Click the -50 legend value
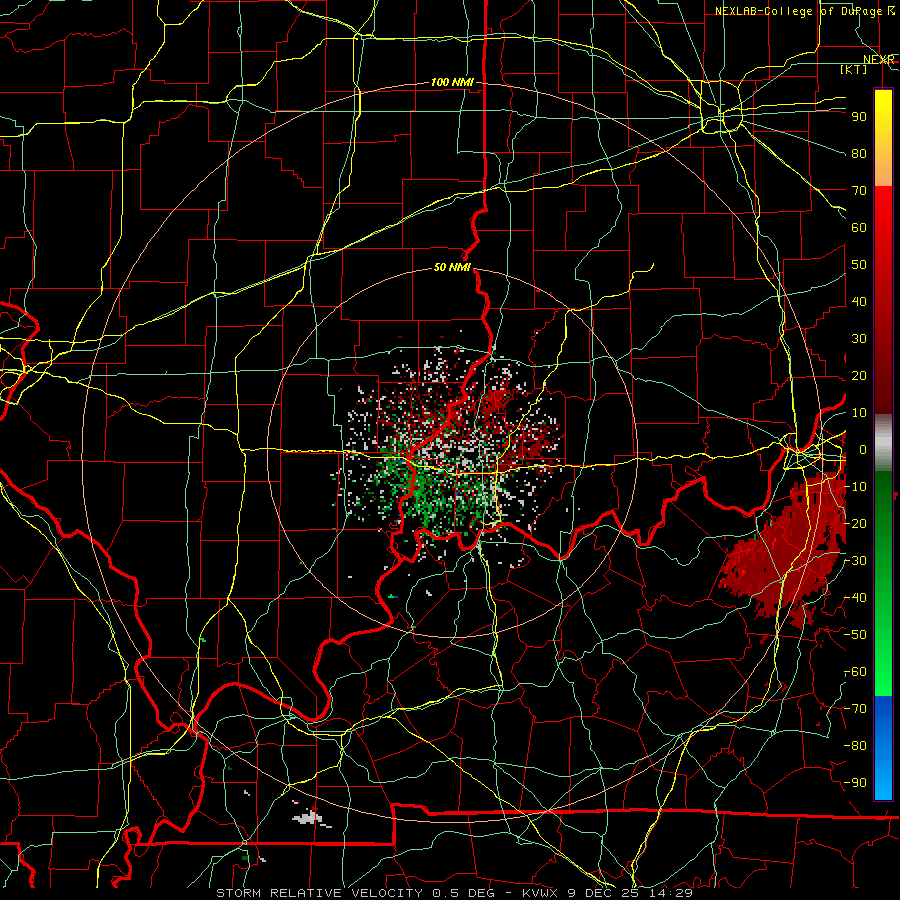Image resolution: width=900 pixels, height=900 pixels. click(855, 635)
